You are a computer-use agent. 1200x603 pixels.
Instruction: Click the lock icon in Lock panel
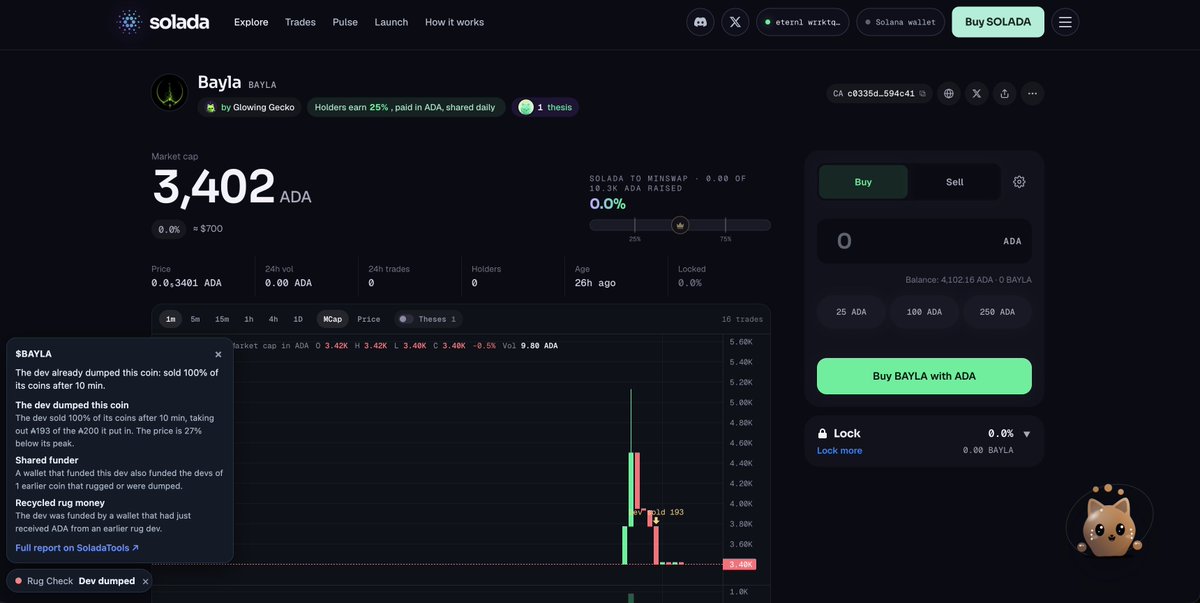click(823, 433)
